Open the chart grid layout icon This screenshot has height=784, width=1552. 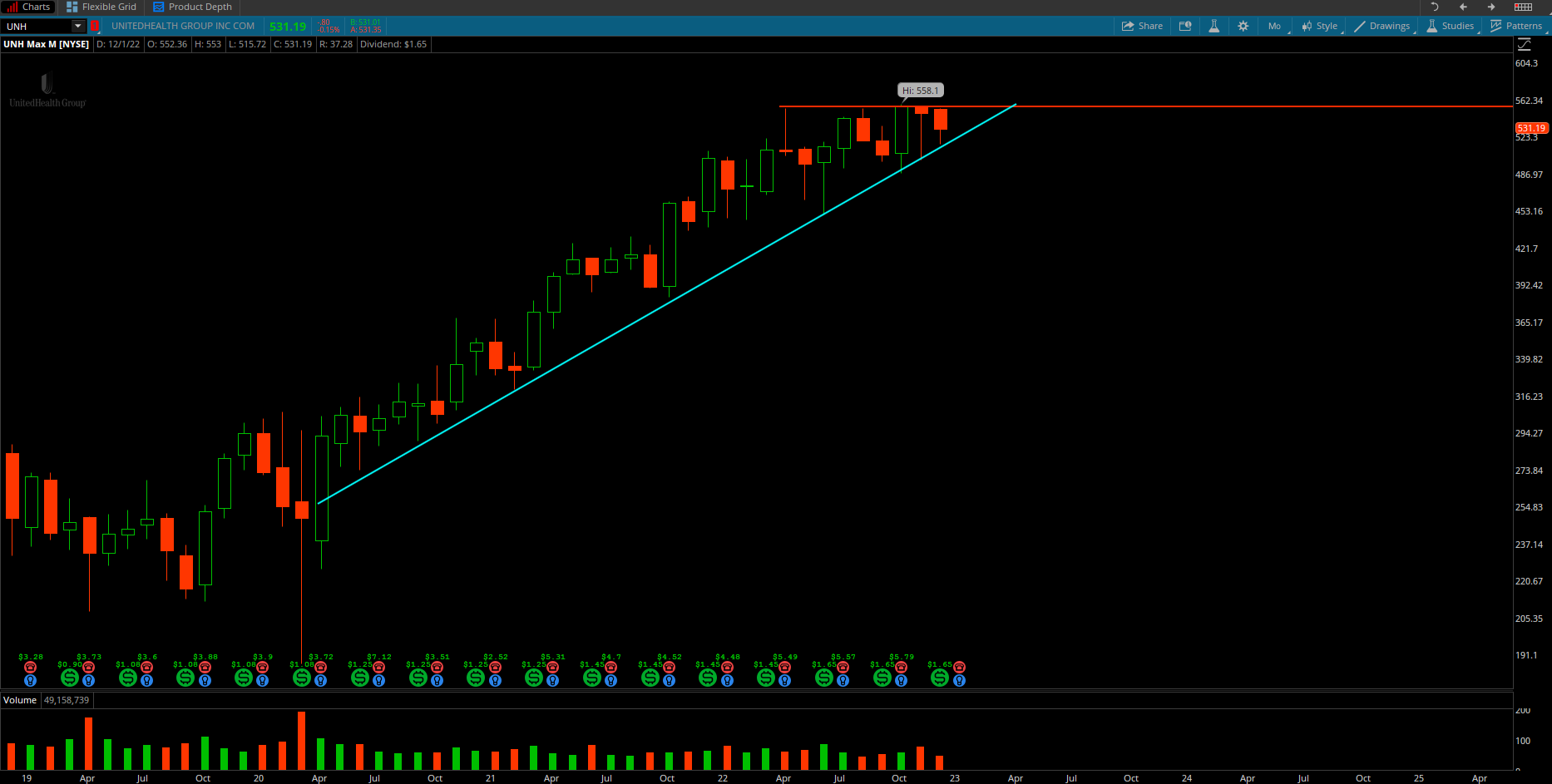(1523, 7)
